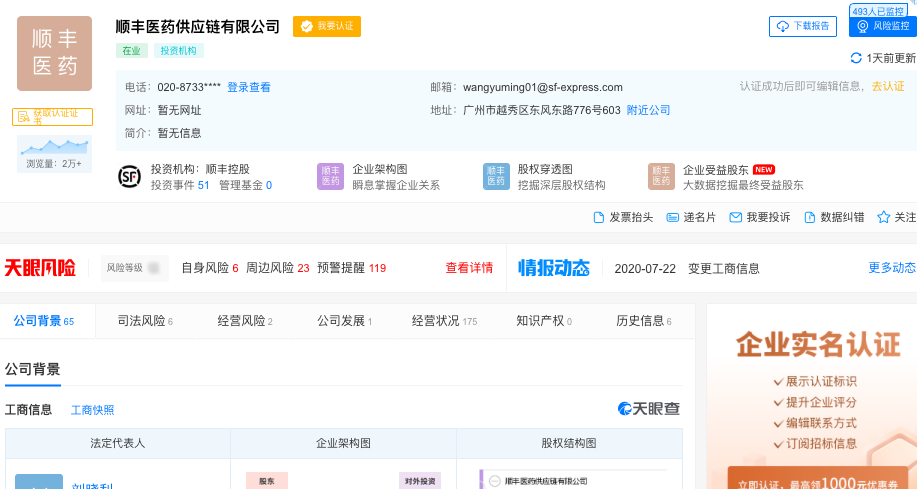Click the SF Express round logo icon
The width and height of the screenshot is (917, 489).
tap(129, 176)
